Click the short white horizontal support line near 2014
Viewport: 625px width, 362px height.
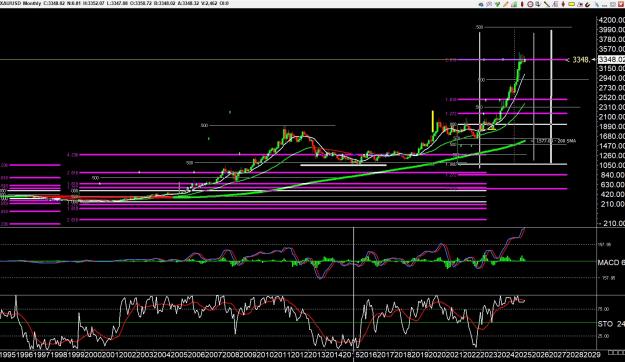(343, 165)
